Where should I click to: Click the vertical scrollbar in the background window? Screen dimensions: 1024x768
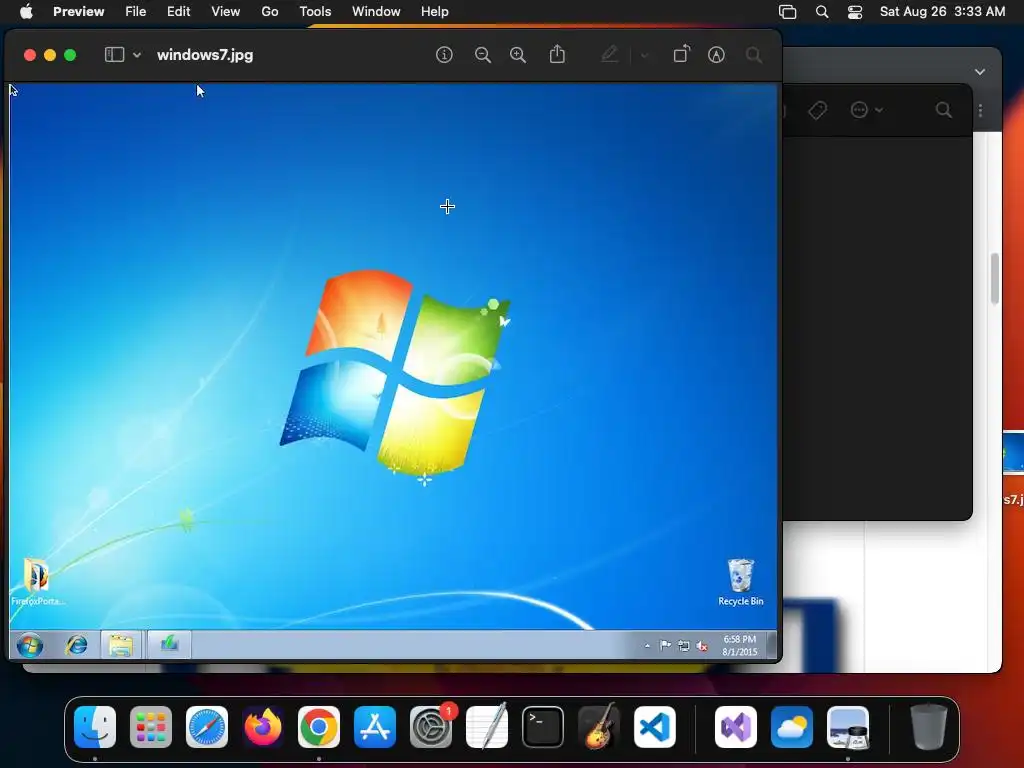[995, 279]
